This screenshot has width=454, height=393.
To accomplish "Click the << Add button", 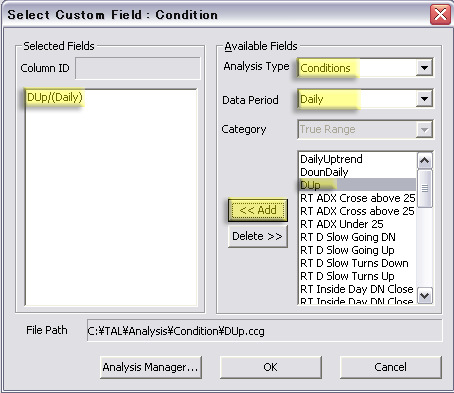I will [x=258, y=210].
